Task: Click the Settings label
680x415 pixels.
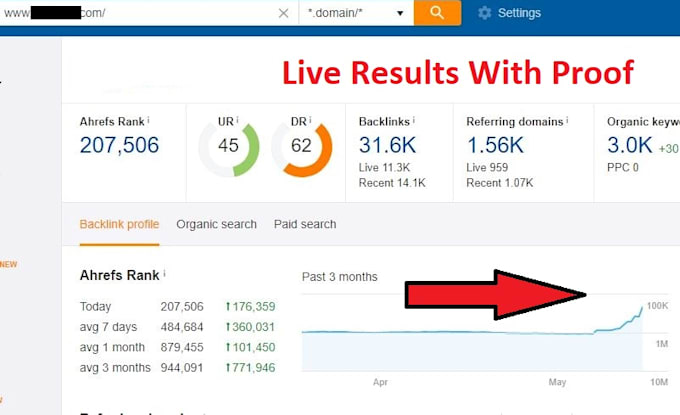Action: pos(519,13)
